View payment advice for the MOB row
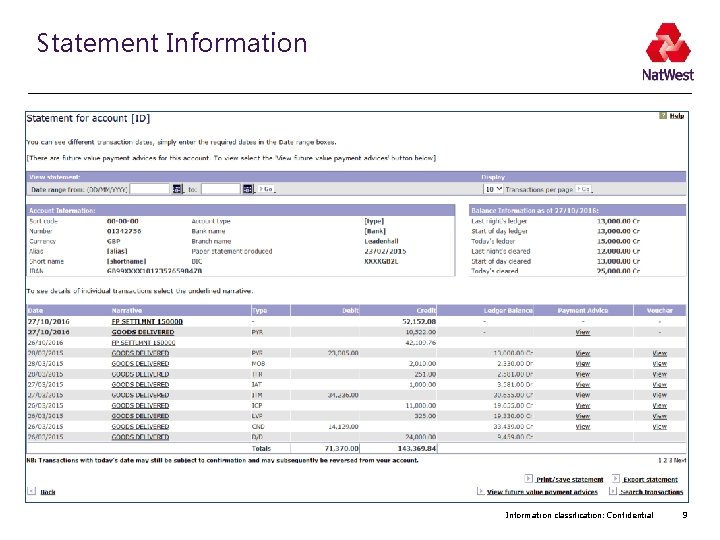The height and width of the screenshot is (540, 720). (x=583, y=364)
